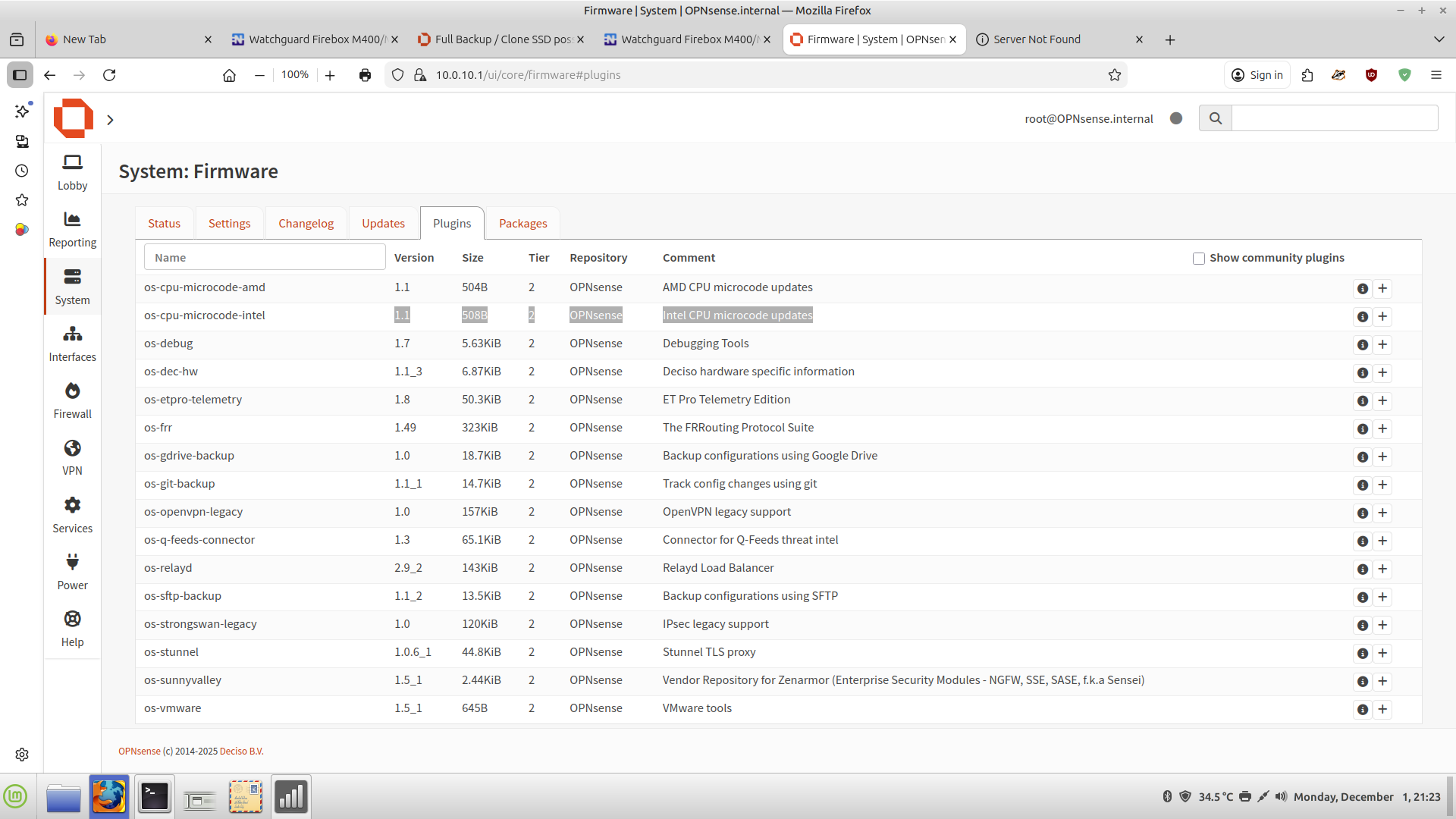The image size is (1456, 819).
Task: Open the OPNsense header search magnifier
Action: pos(1216,118)
